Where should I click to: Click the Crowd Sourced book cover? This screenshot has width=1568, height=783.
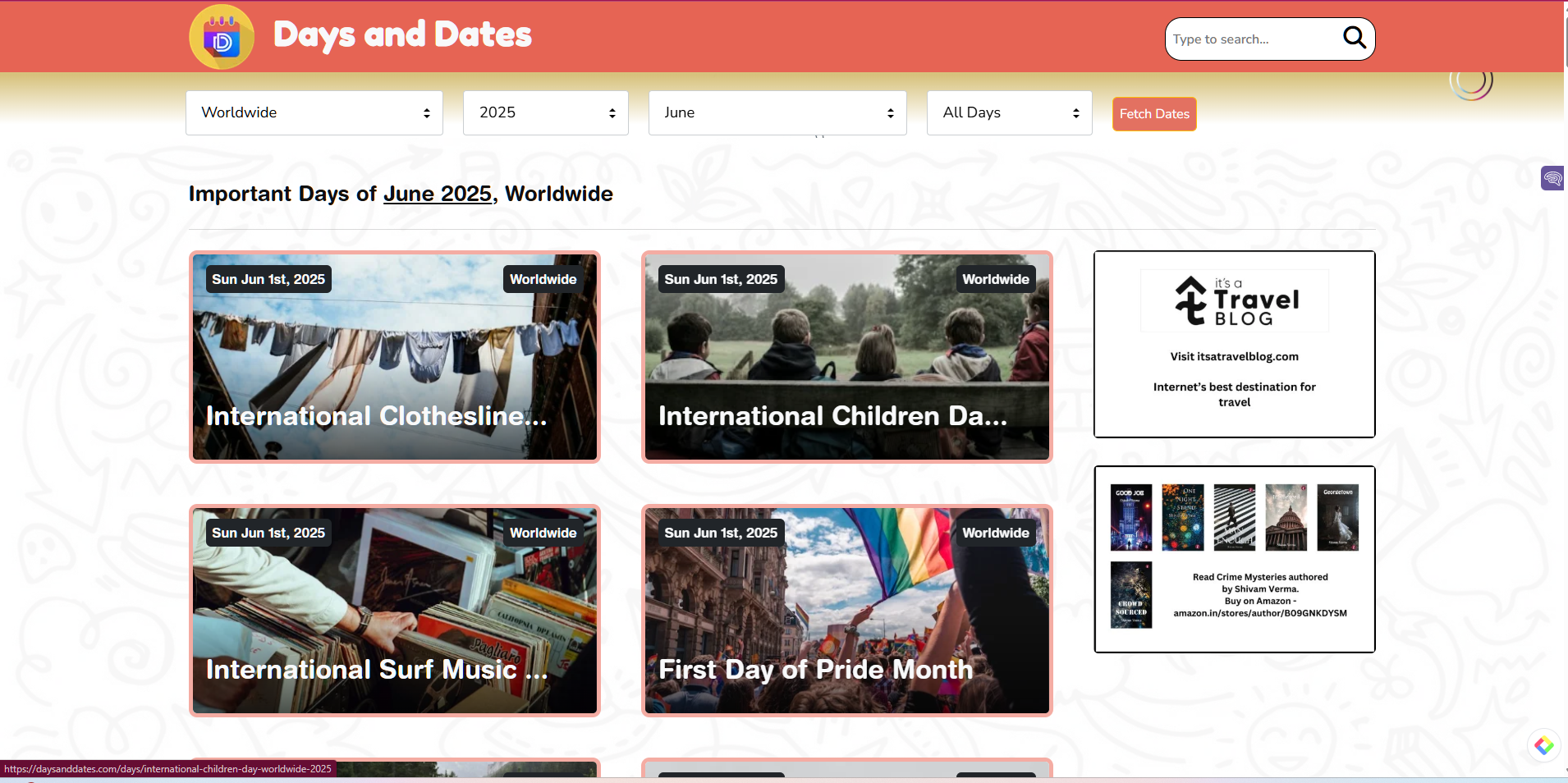pyautogui.click(x=1130, y=595)
